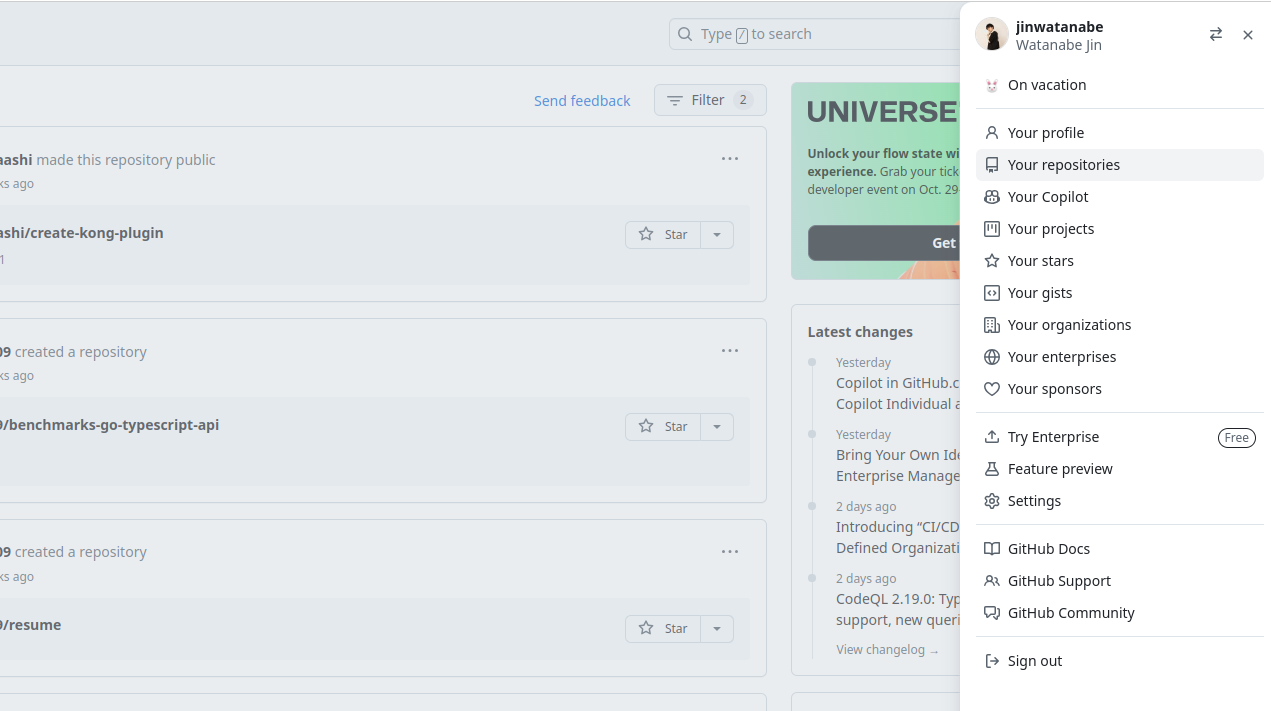Image resolution: width=1271 pixels, height=711 pixels.
Task: Click the Copilot icon in the menu
Action: [992, 197]
